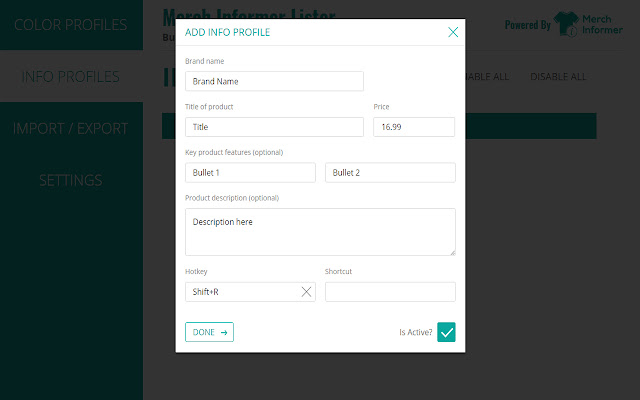This screenshot has width=640, height=400.
Task: Click inside the Product description textarea
Action: (320, 231)
